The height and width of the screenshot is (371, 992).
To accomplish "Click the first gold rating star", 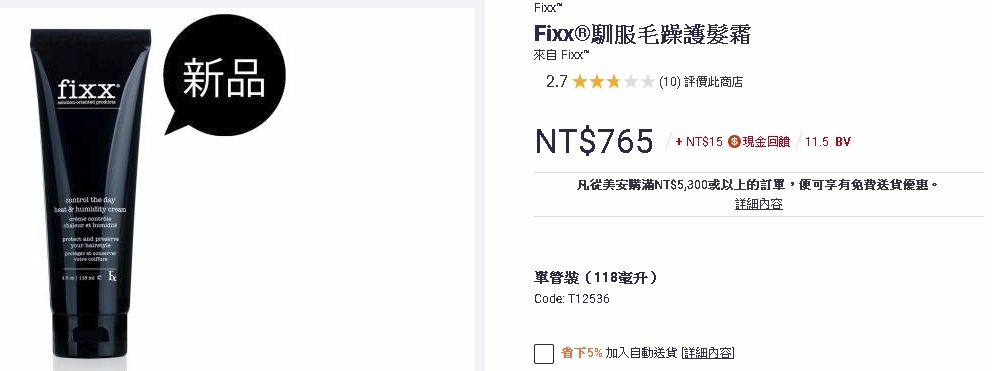I will [x=580, y=82].
